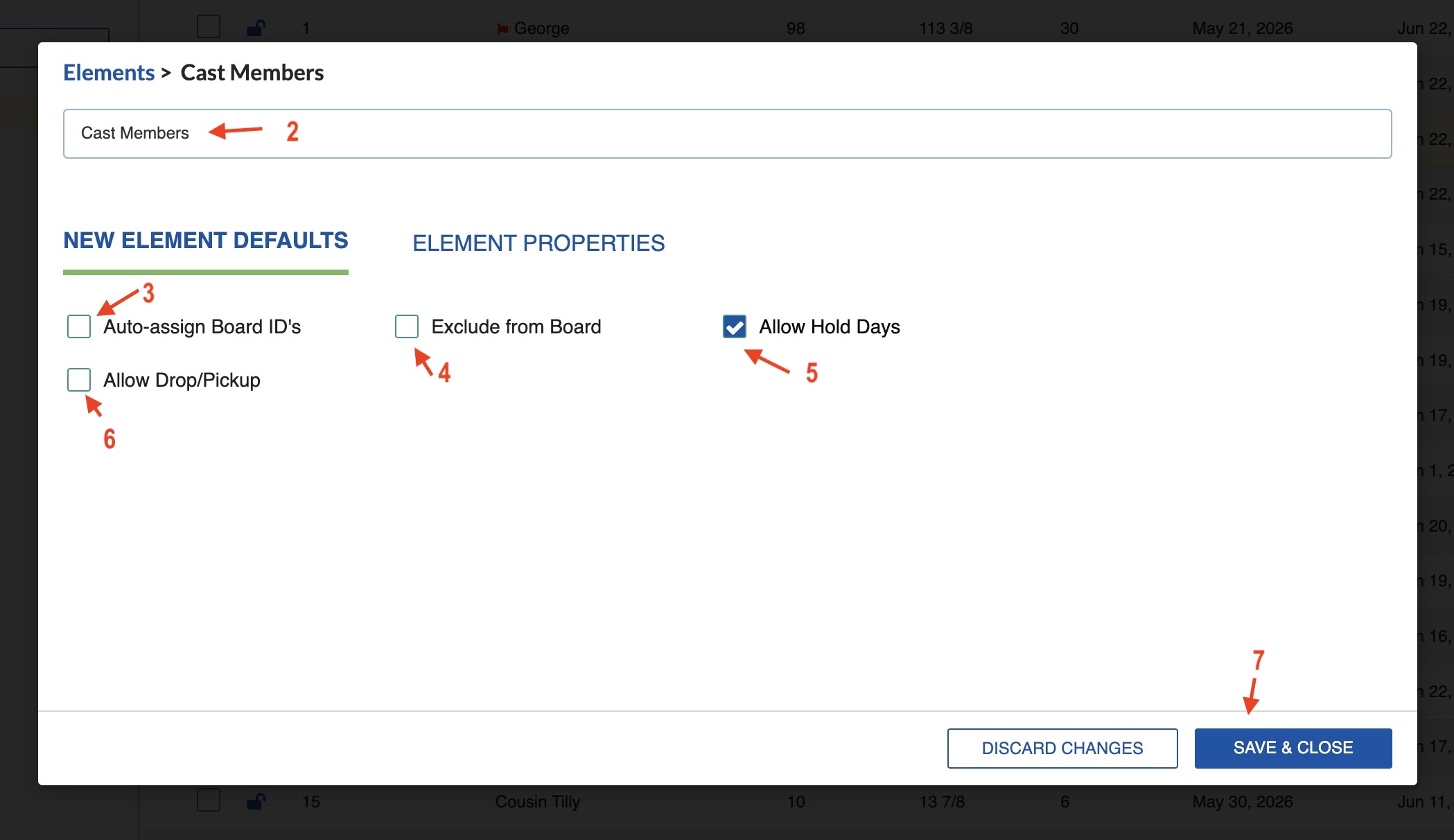Select the red flag icon beside George
Image resolution: width=1454 pixels, height=840 pixels.
click(x=504, y=28)
